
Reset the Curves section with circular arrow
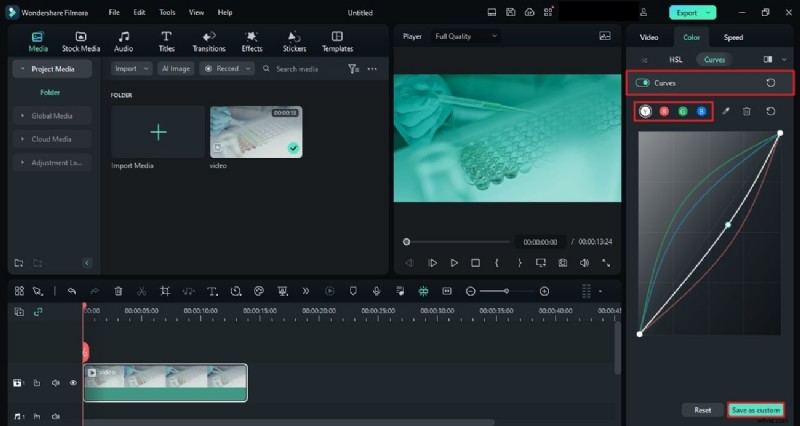[x=770, y=83]
